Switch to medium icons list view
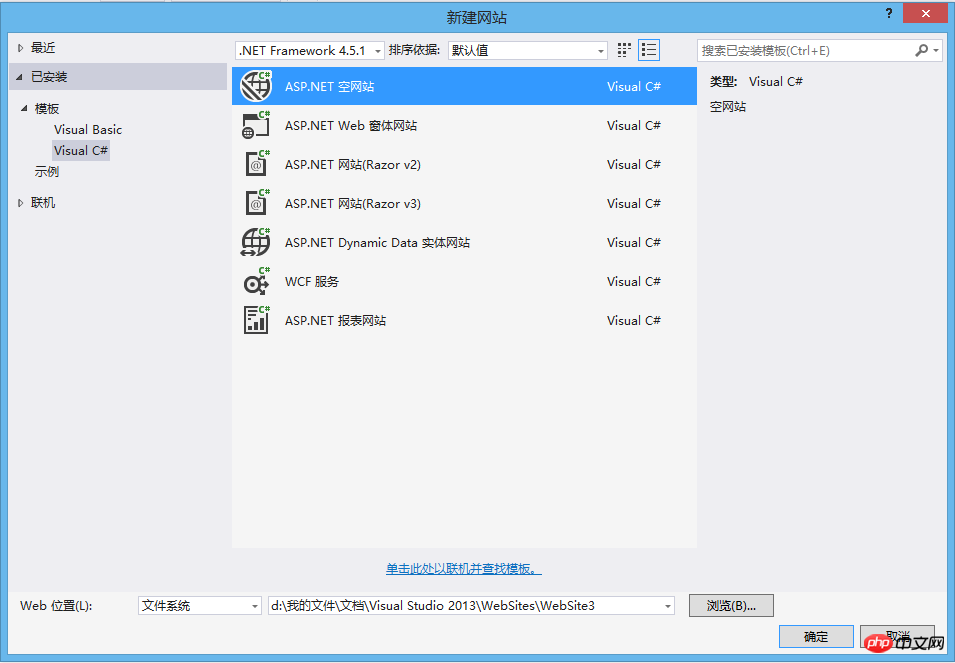 click(x=649, y=51)
